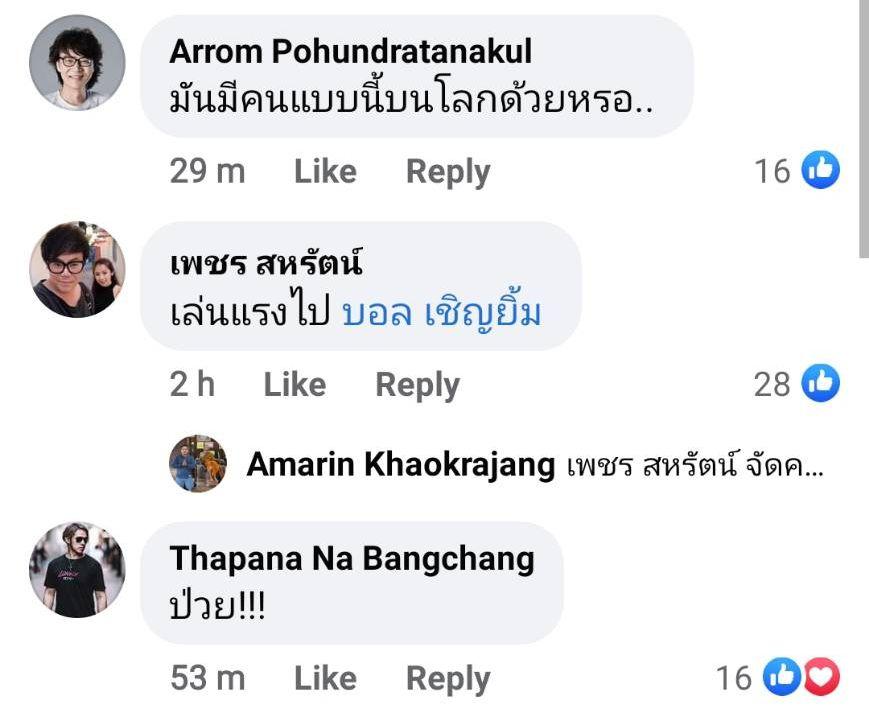The height and width of the screenshot is (718, 869).
Task: Click the like reaction icon showing 28
Action: tap(822, 383)
